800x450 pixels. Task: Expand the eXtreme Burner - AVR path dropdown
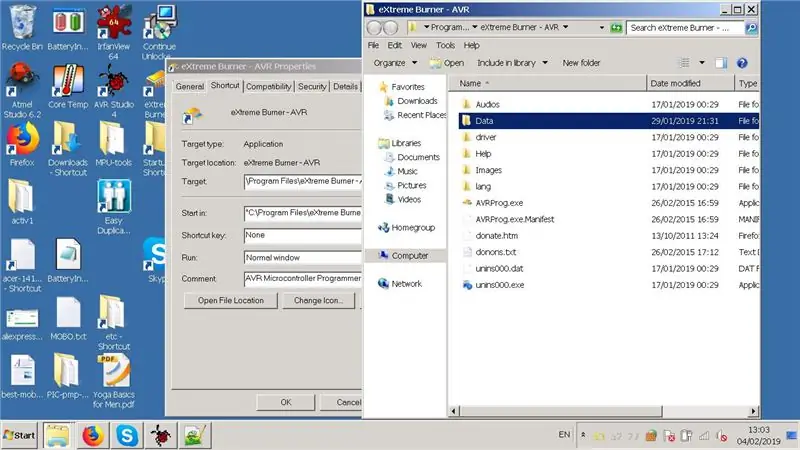[565, 27]
